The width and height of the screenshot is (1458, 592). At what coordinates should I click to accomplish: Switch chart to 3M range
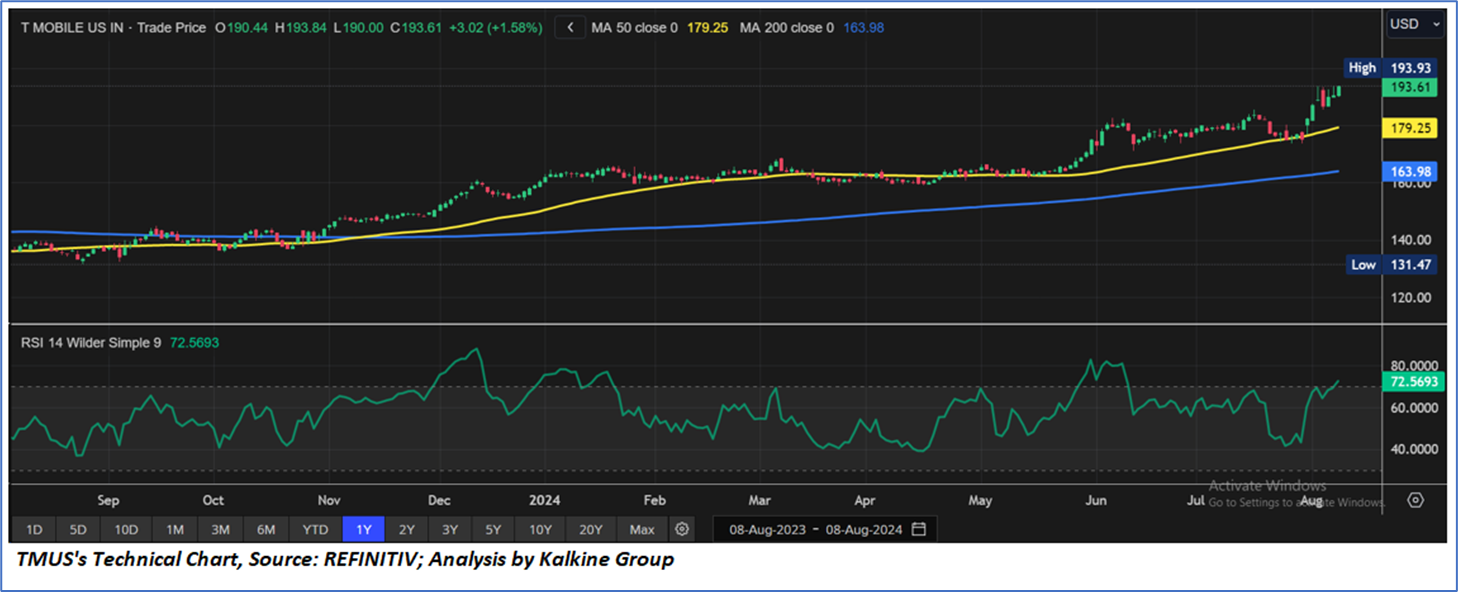(221, 529)
